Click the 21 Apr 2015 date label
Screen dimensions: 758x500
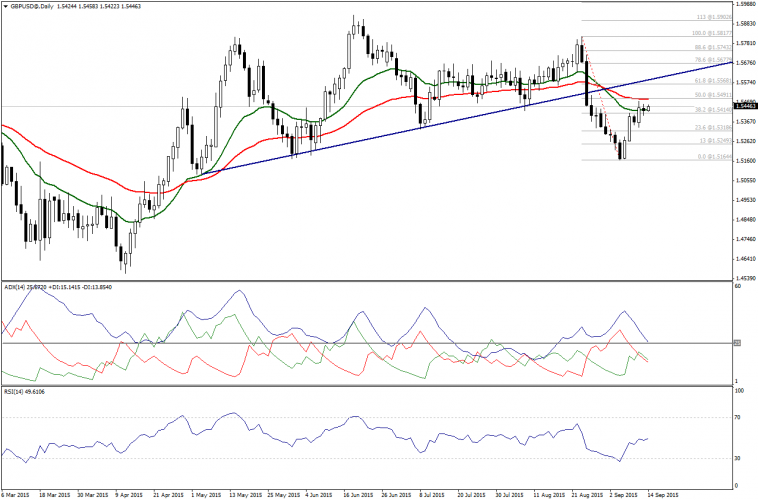point(168,495)
